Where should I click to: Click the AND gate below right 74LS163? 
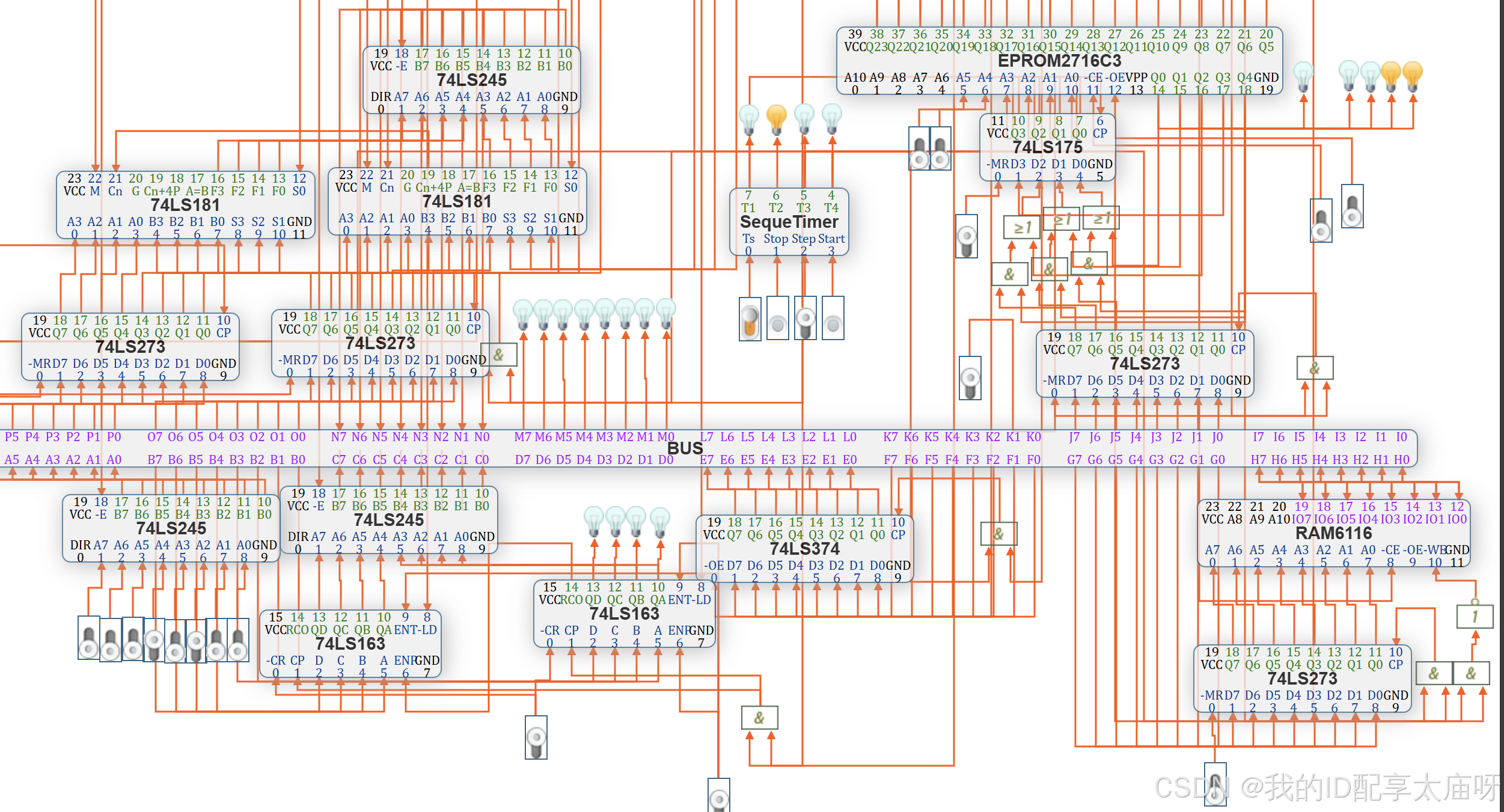(x=759, y=718)
